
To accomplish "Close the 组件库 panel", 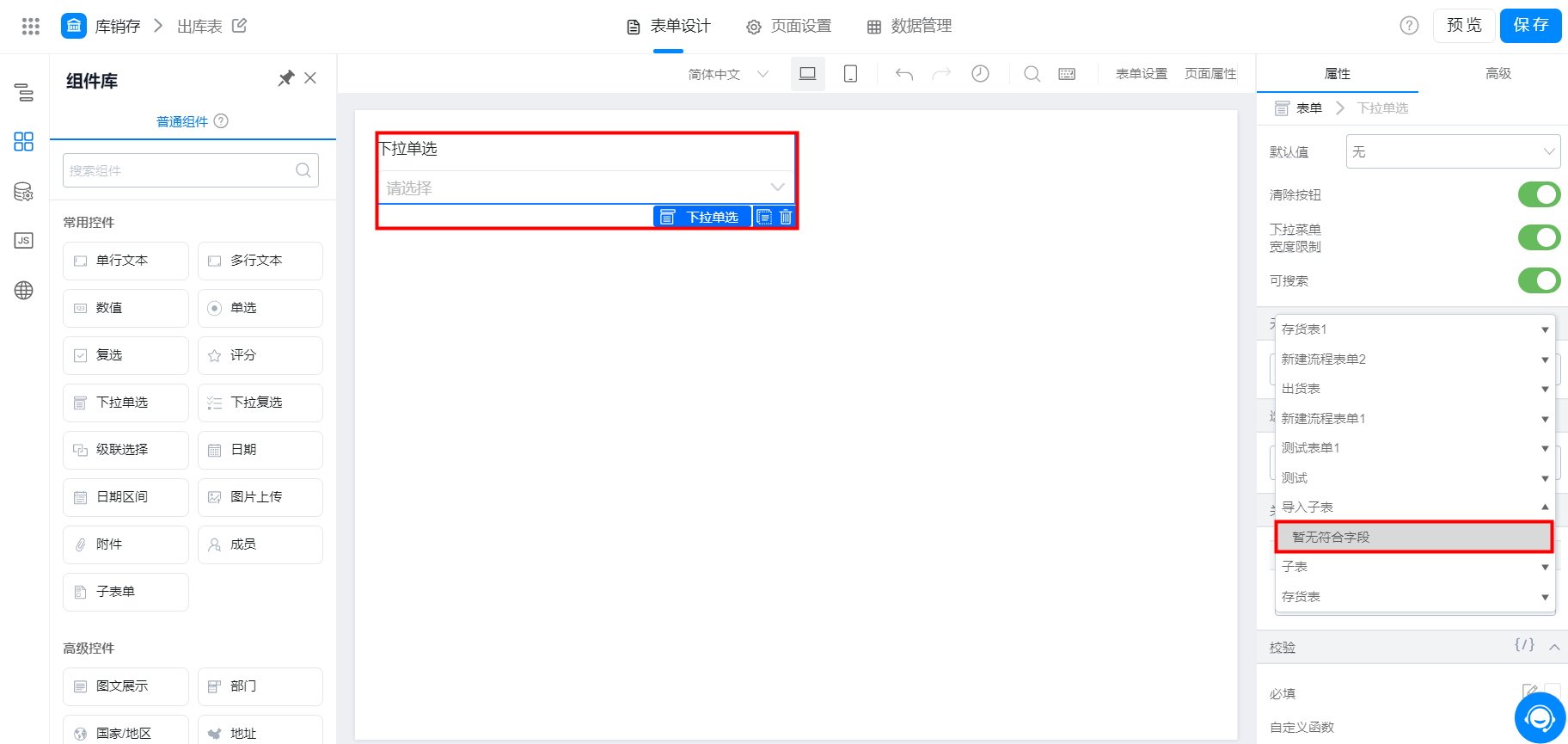I will click(310, 78).
